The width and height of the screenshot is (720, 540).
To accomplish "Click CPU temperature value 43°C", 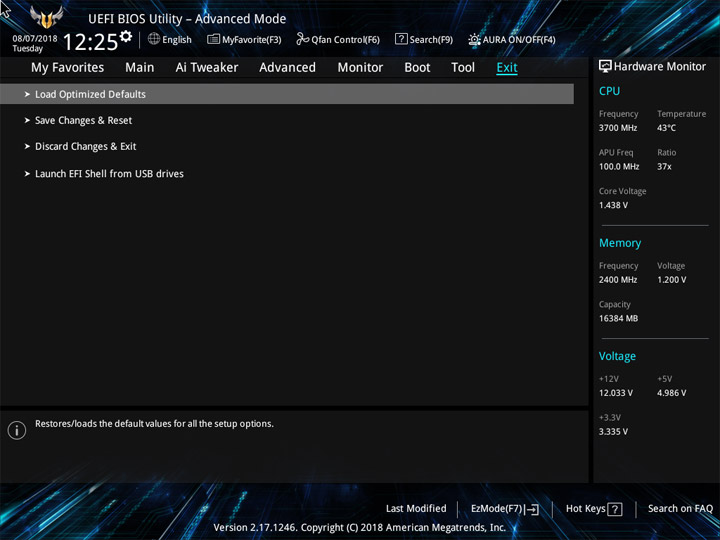I will point(666,128).
